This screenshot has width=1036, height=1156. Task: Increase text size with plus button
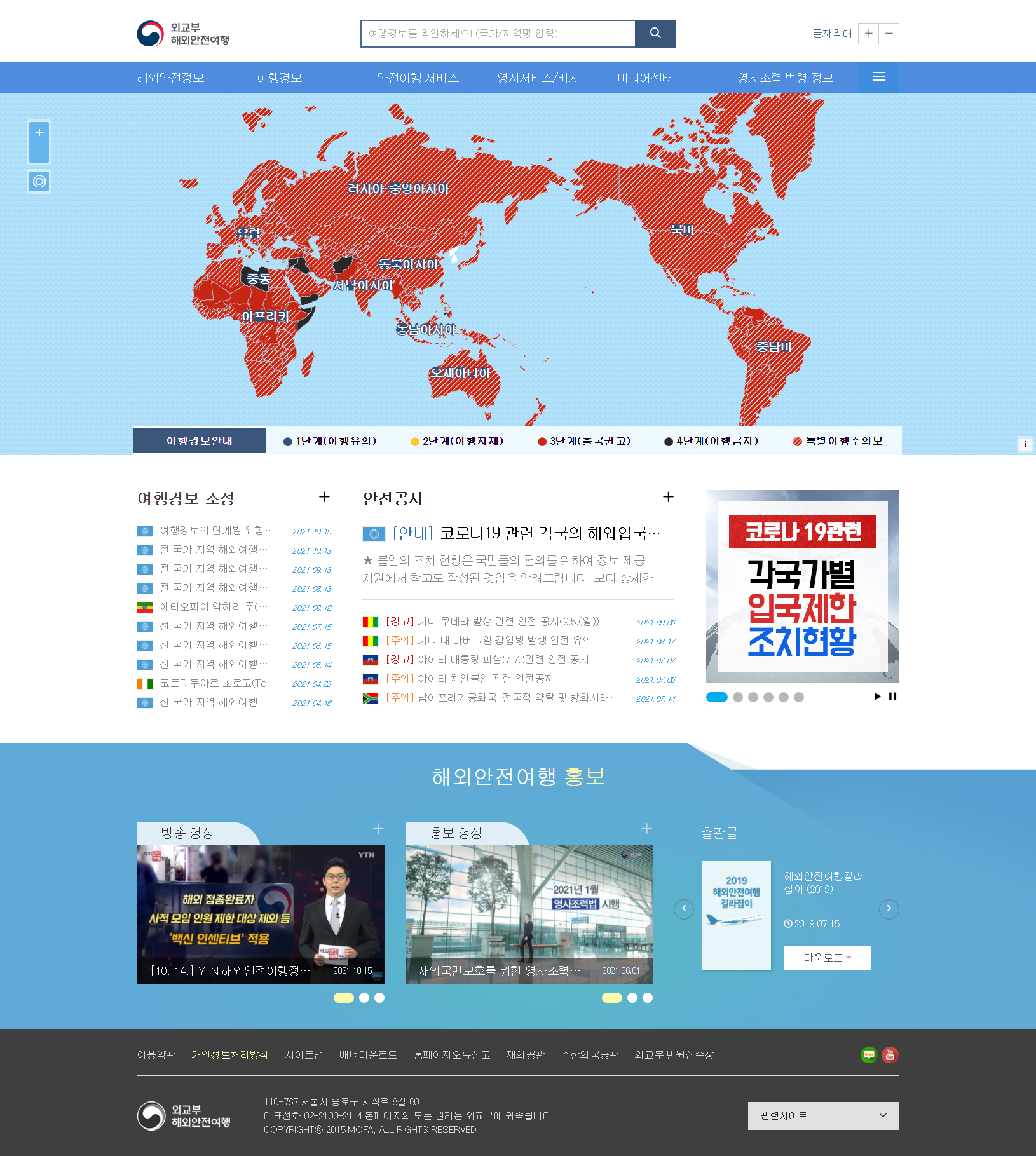point(868,34)
